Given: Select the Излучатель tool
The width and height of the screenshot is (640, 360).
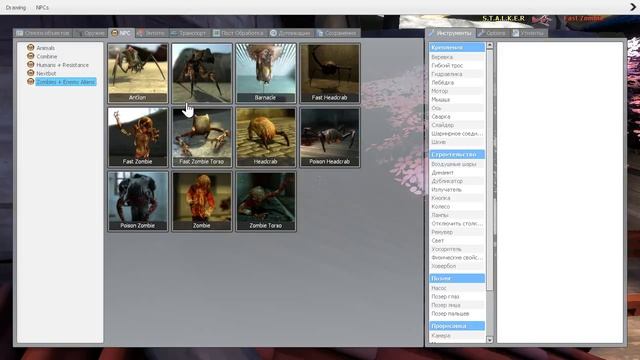Looking at the screenshot, I should [x=457, y=190].
